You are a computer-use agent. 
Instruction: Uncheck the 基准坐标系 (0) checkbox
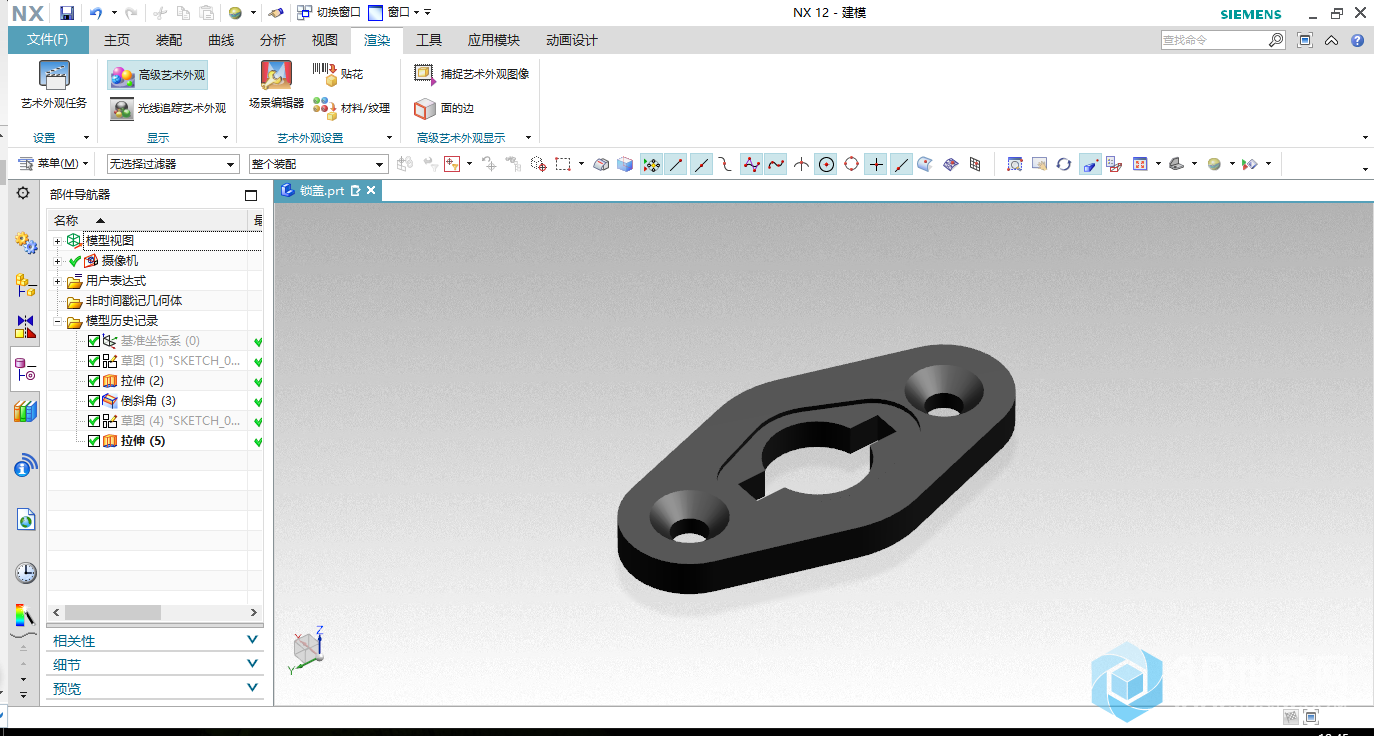(x=94, y=341)
